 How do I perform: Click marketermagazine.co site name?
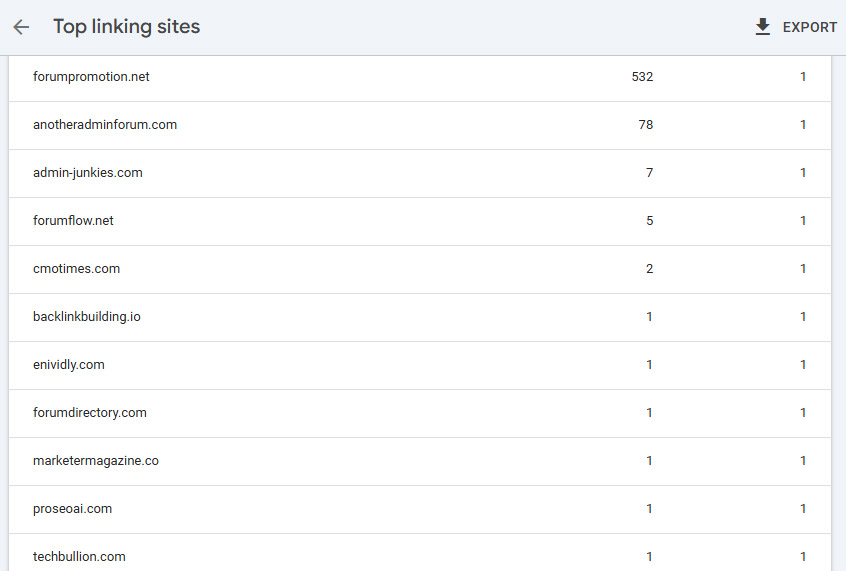click(x=95, y=461)
